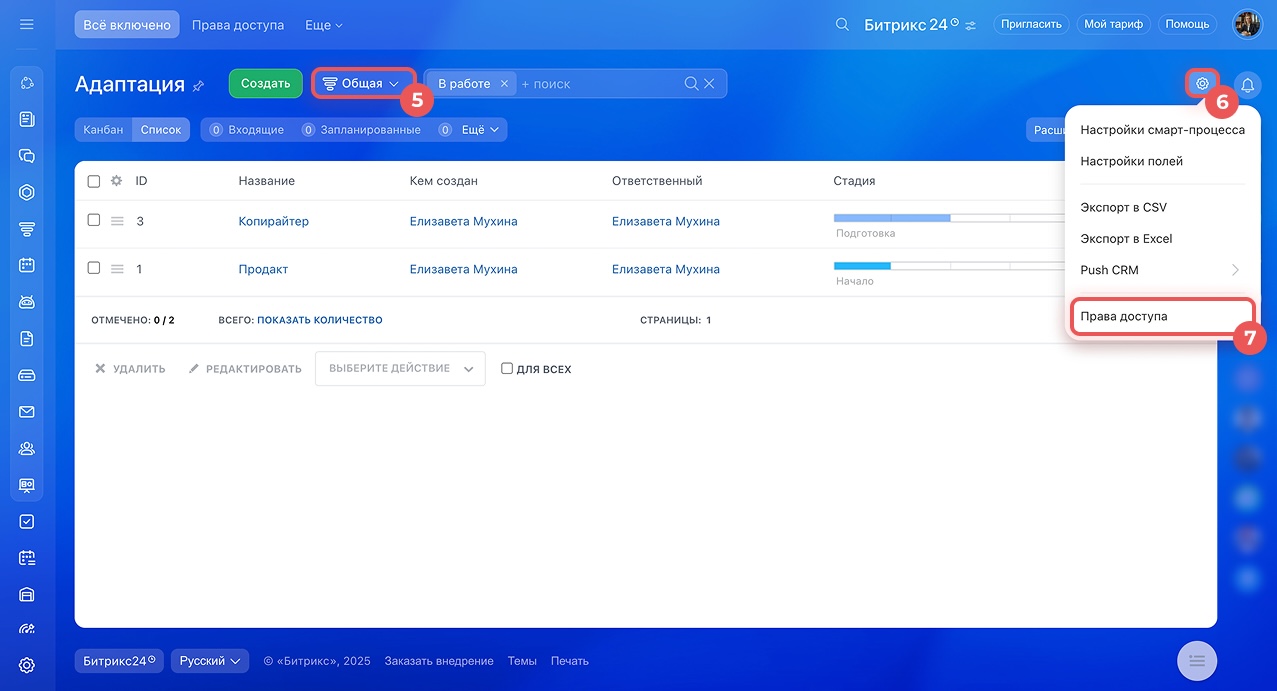Tick the checkbox for Копирайтер row
Image resolution: width=1277 pixels, height=691 pixels.
94,221
